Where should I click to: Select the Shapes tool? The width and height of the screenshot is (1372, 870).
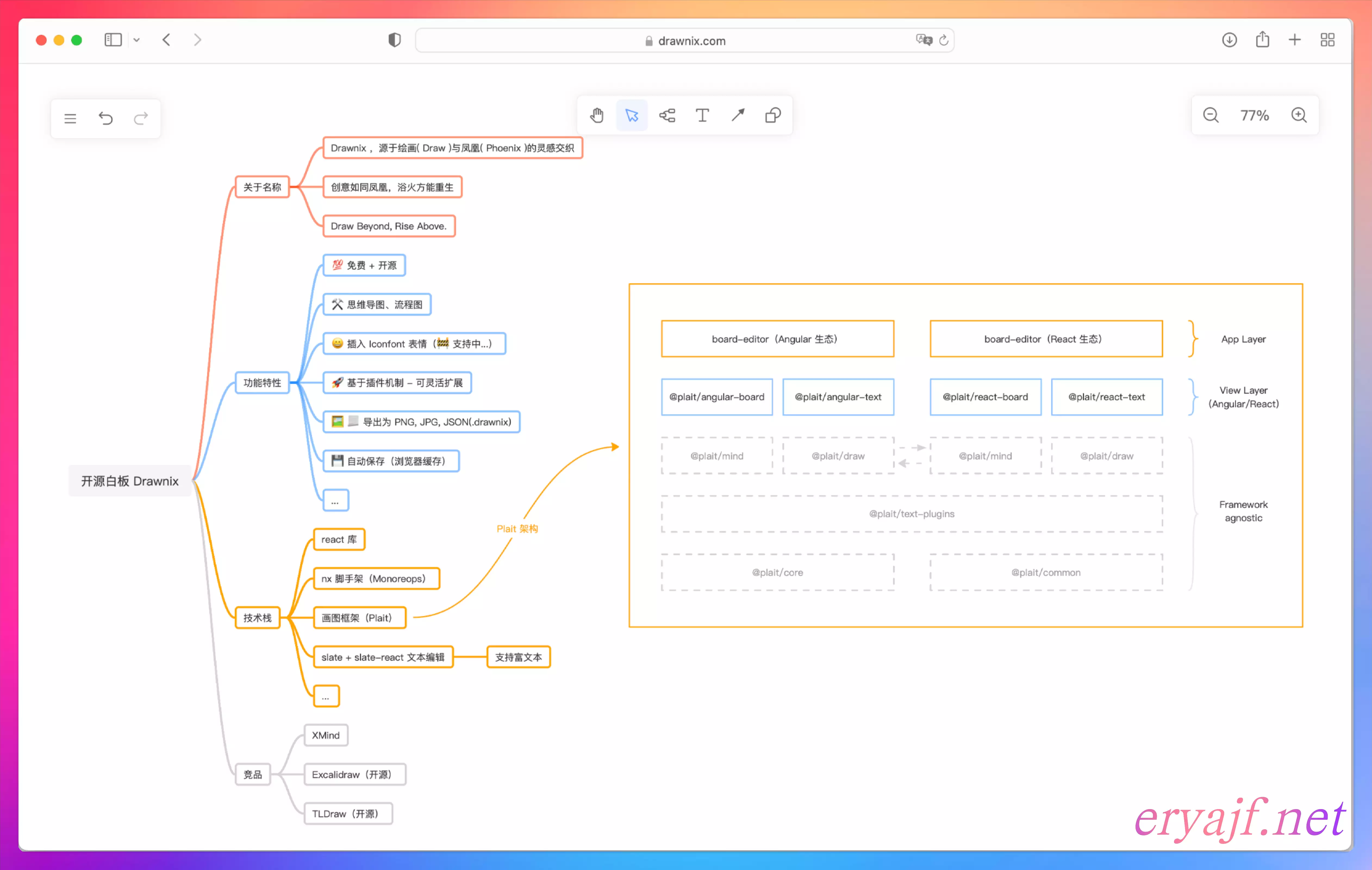tap(773, 115)
